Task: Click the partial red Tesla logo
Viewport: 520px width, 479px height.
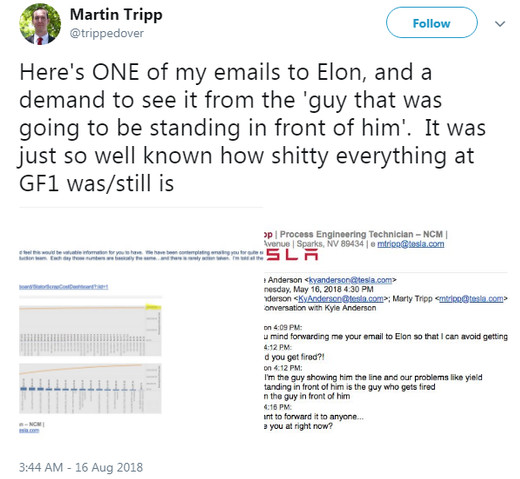Action: pos(292,255)
